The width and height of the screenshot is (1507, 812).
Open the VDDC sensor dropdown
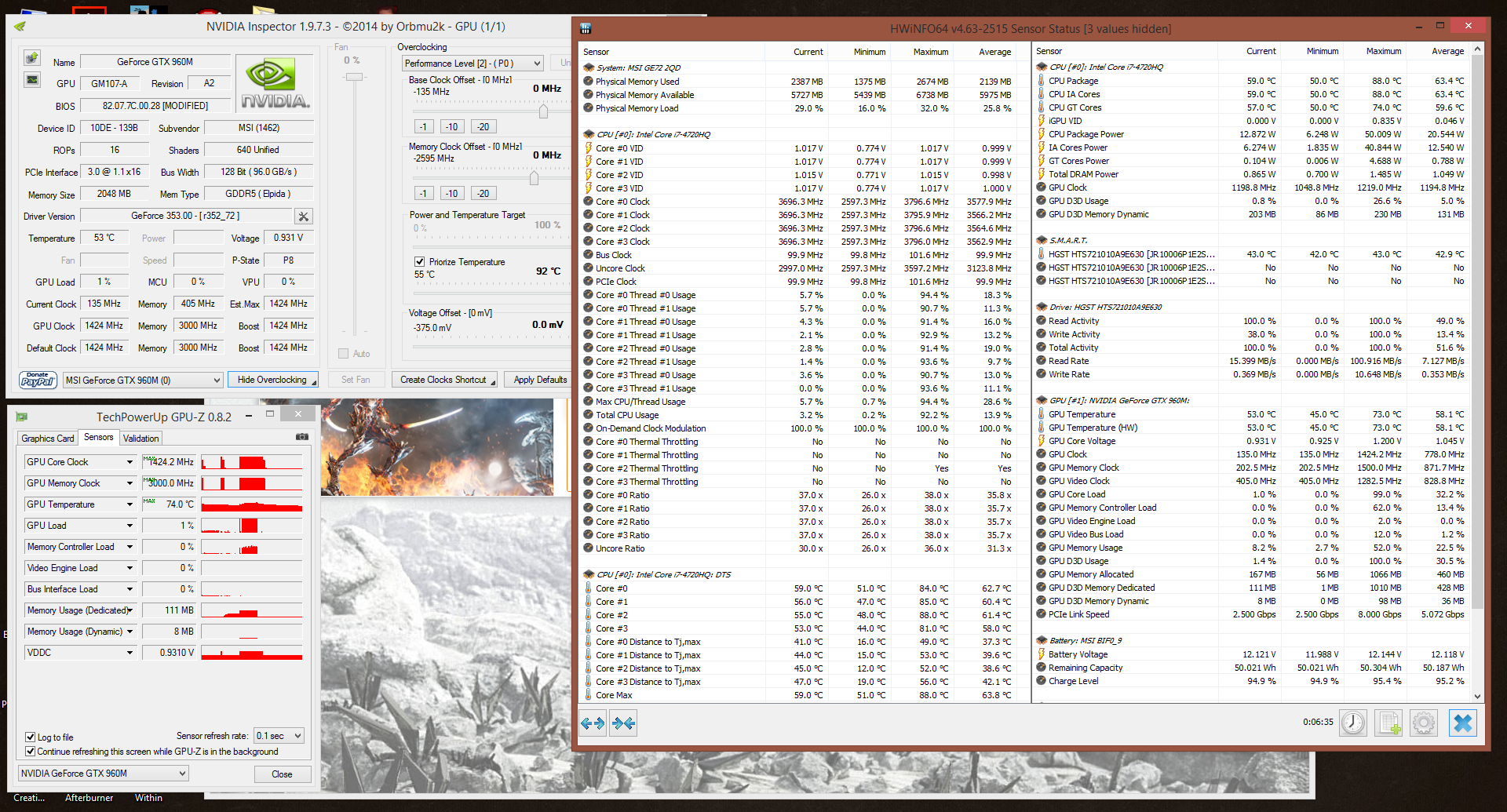pyautogui.click(x=130, y=653)
